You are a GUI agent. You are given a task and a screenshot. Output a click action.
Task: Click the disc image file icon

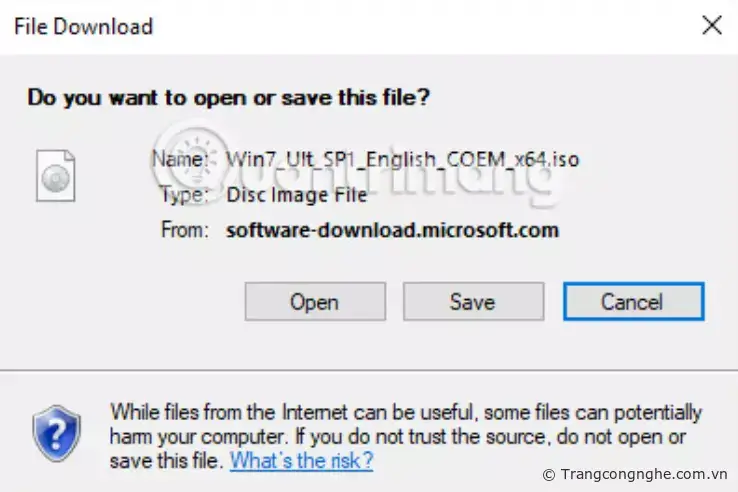coord(55,175)
